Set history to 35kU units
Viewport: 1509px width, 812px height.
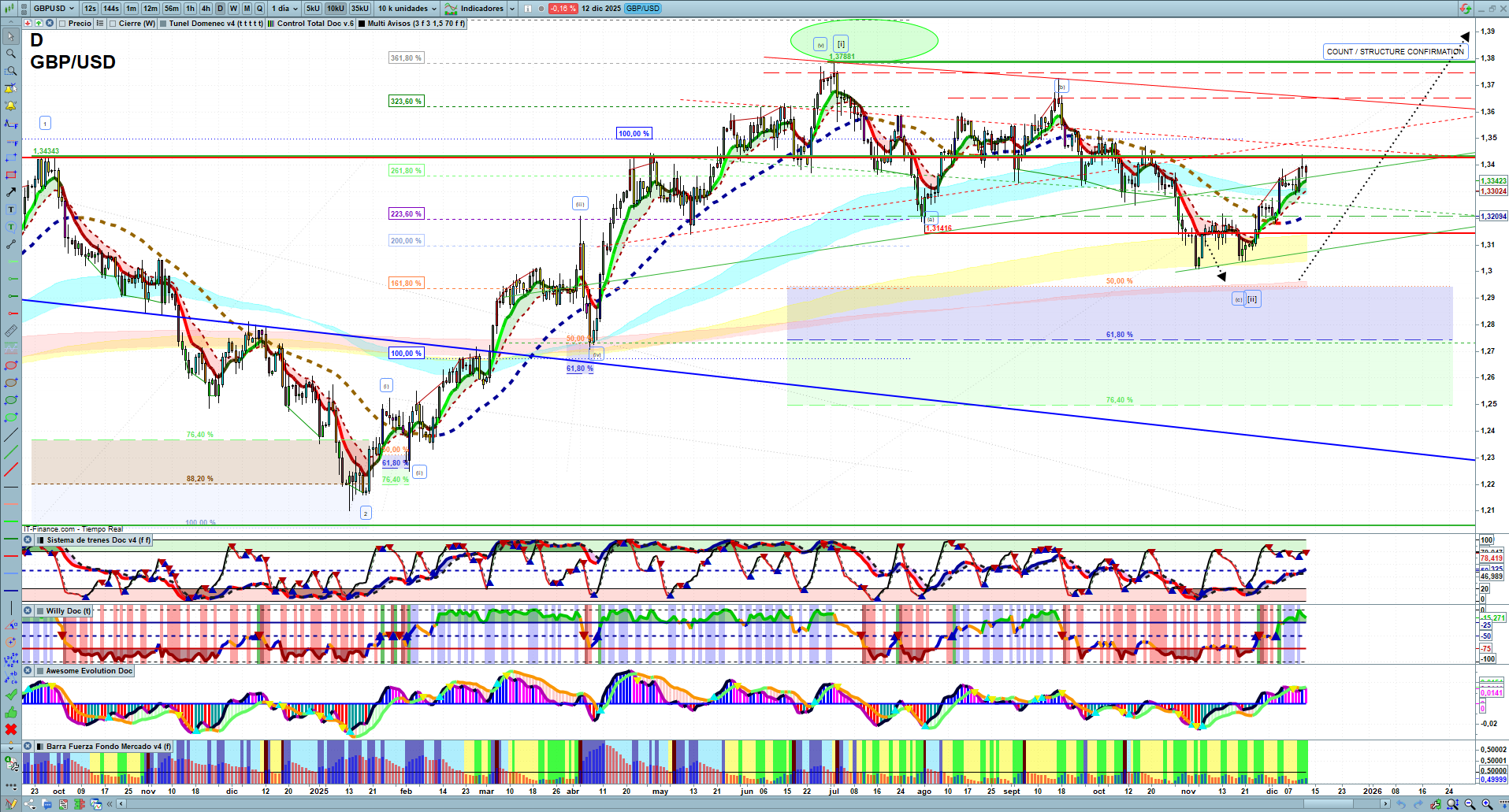coord(360,9)
